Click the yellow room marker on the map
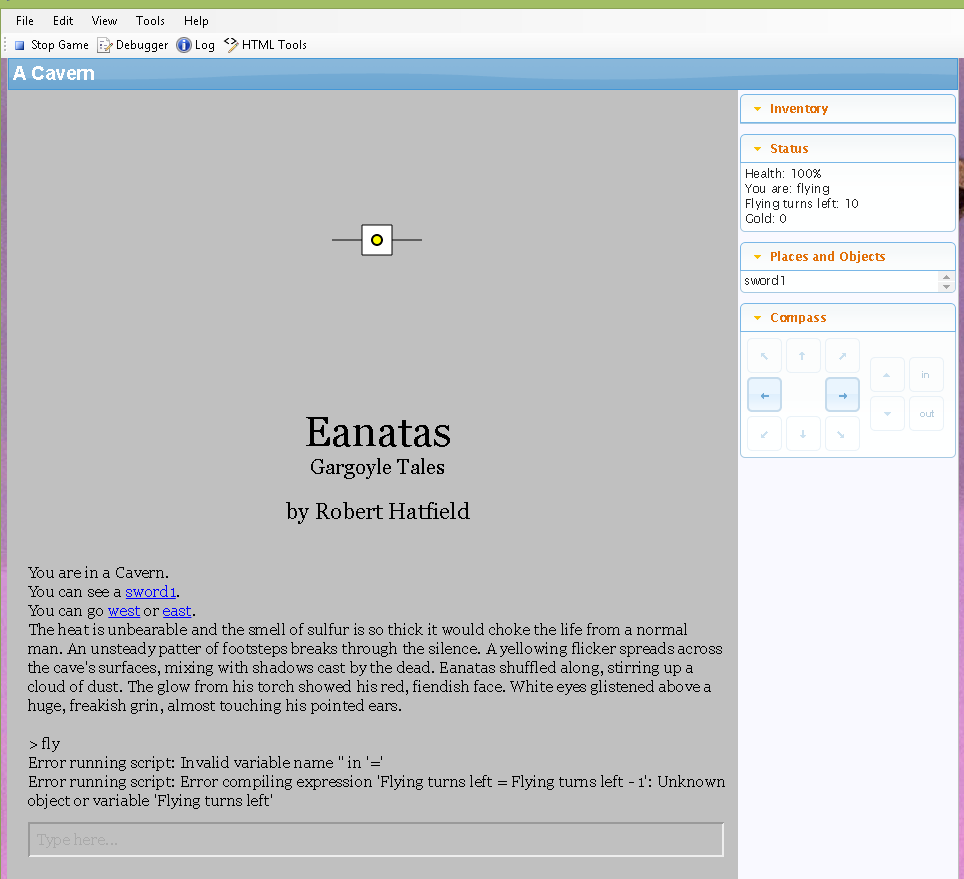This screenshot has height=879, width=964. (x=377, y=240)
